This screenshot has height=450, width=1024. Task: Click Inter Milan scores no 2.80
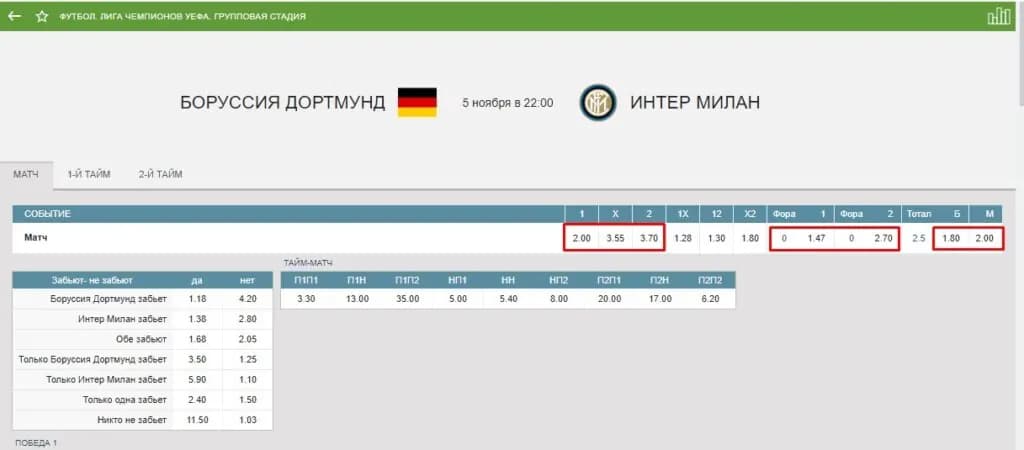pyautogui.click(x=248, y=319)
